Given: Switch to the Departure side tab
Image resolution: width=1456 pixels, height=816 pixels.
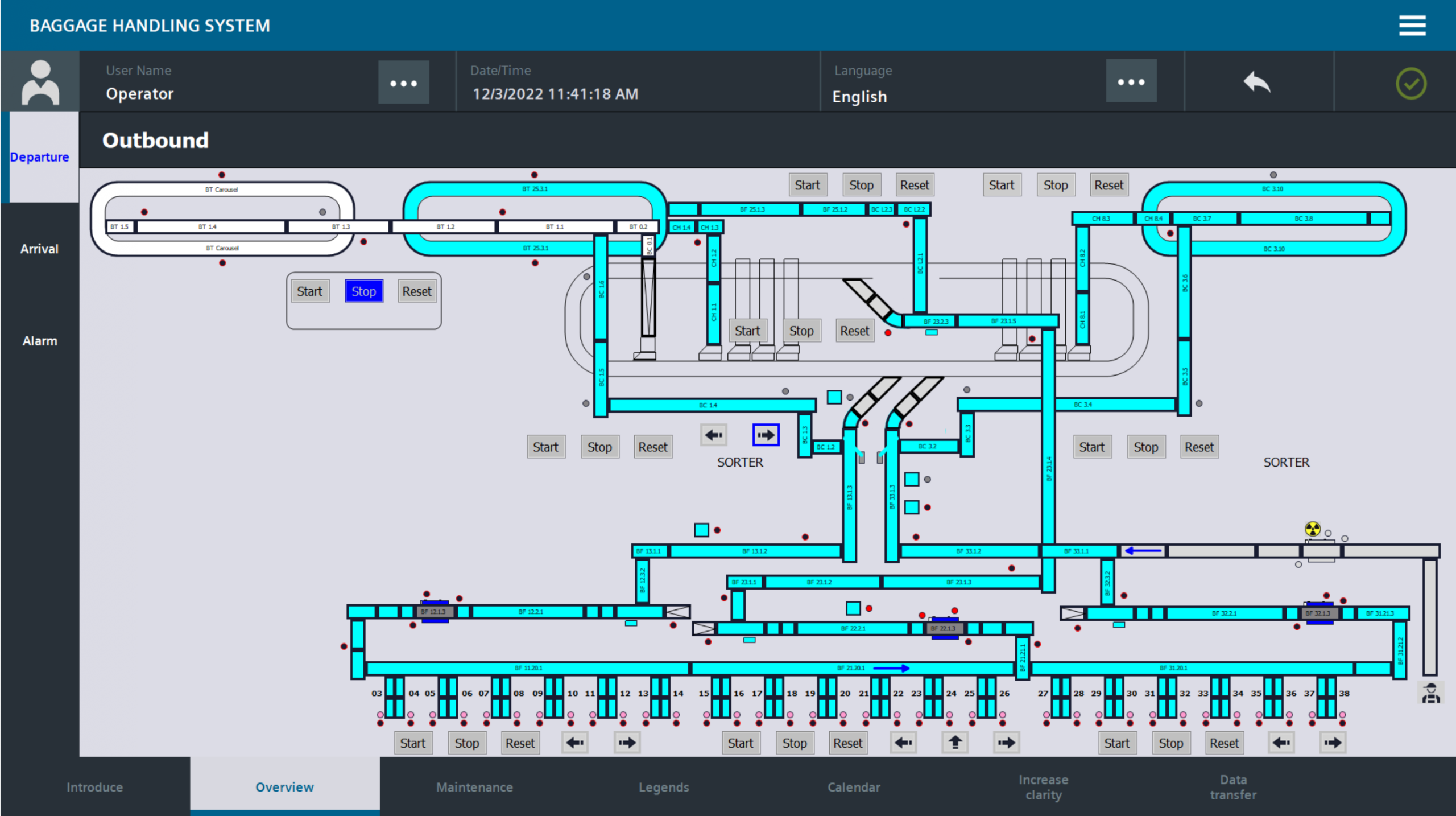Looking at the screenshot, I should tap(39, 157).
